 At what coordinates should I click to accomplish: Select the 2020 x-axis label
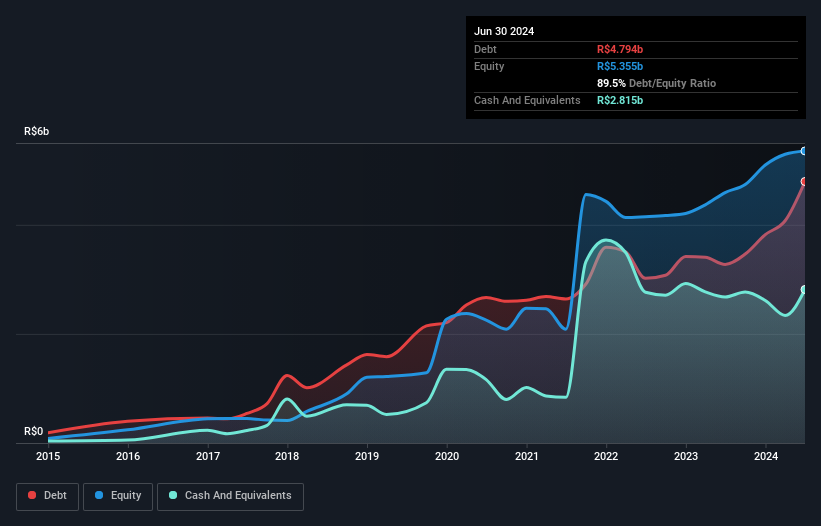coord(447,456)
